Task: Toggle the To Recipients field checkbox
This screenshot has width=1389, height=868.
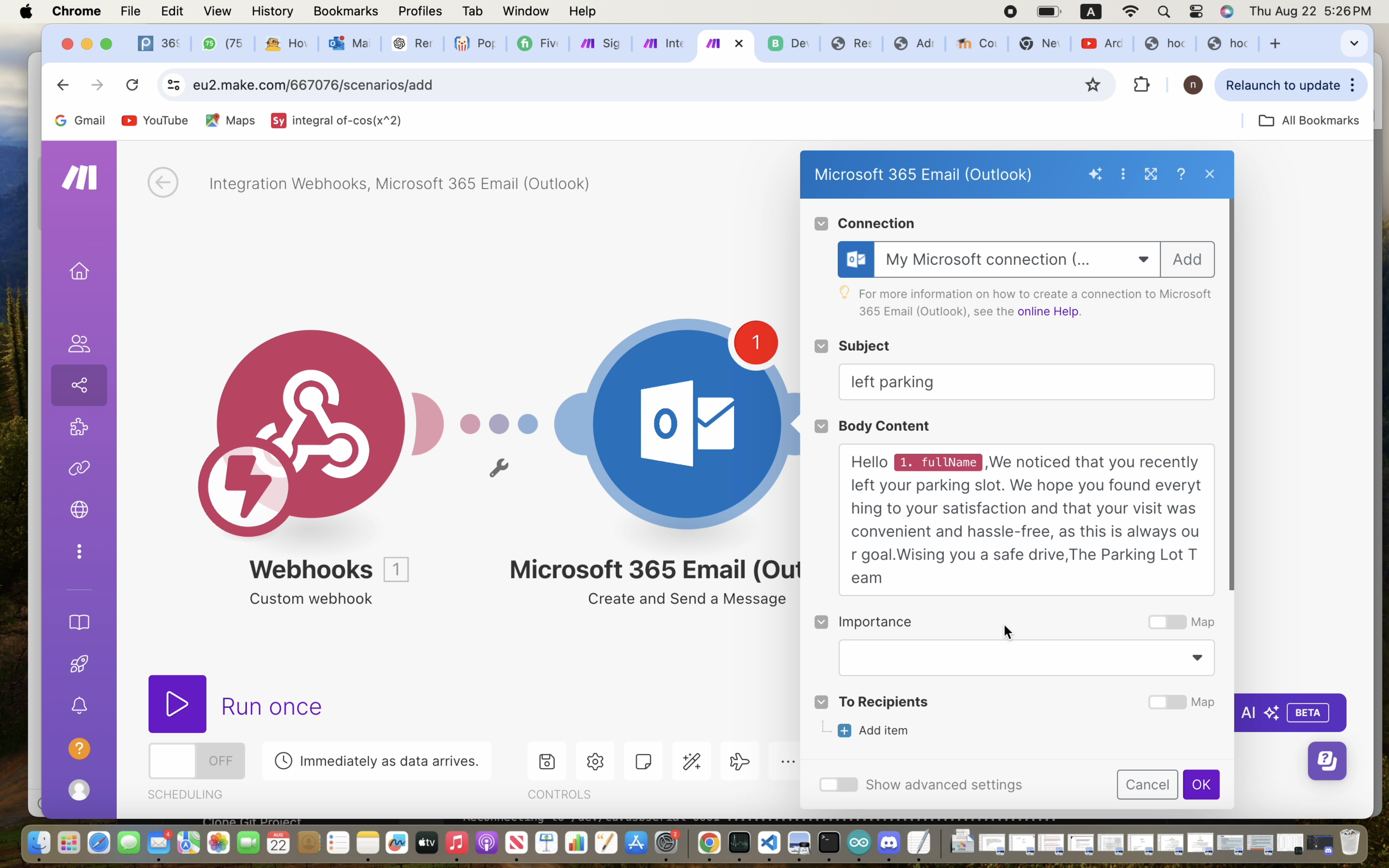Action: (x=821, y=701)
